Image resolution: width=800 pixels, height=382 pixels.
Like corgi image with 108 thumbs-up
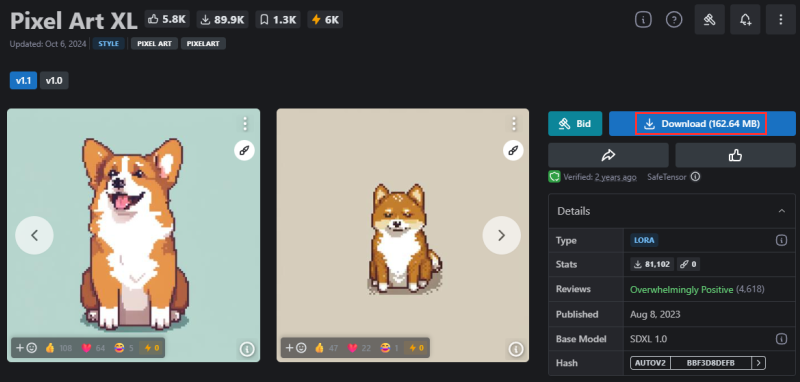click(59, 348)
